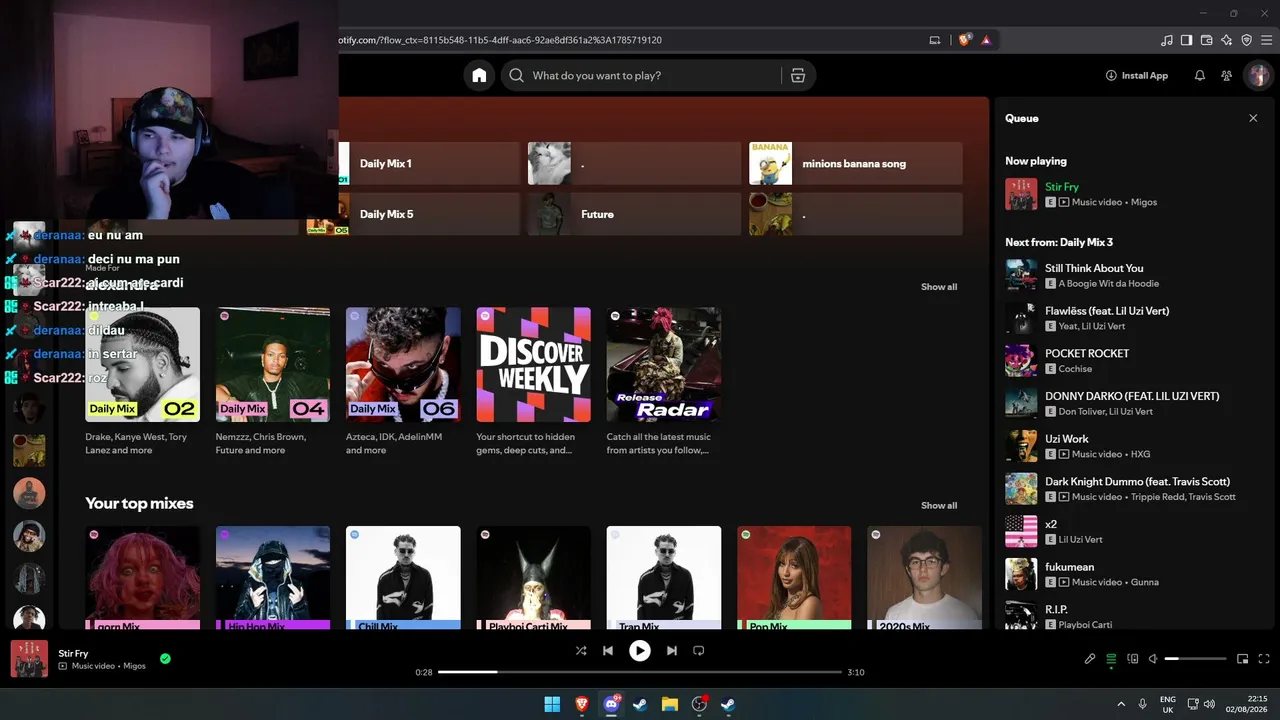
Task: Expand the hidden system tray icons chevron
Action: (x=1121, y=704)
